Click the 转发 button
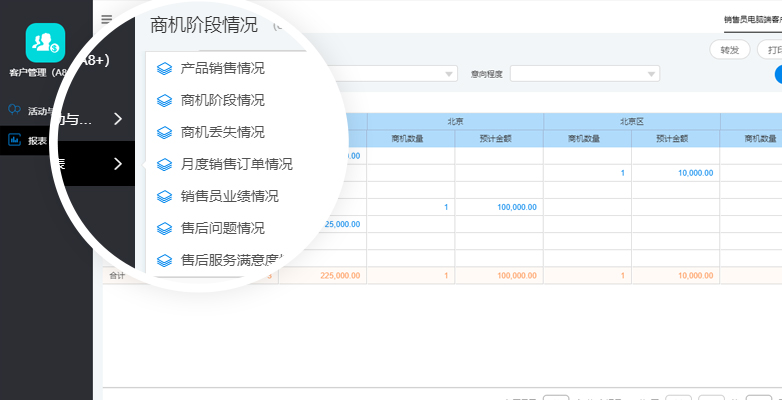 [x=729, y=49]
